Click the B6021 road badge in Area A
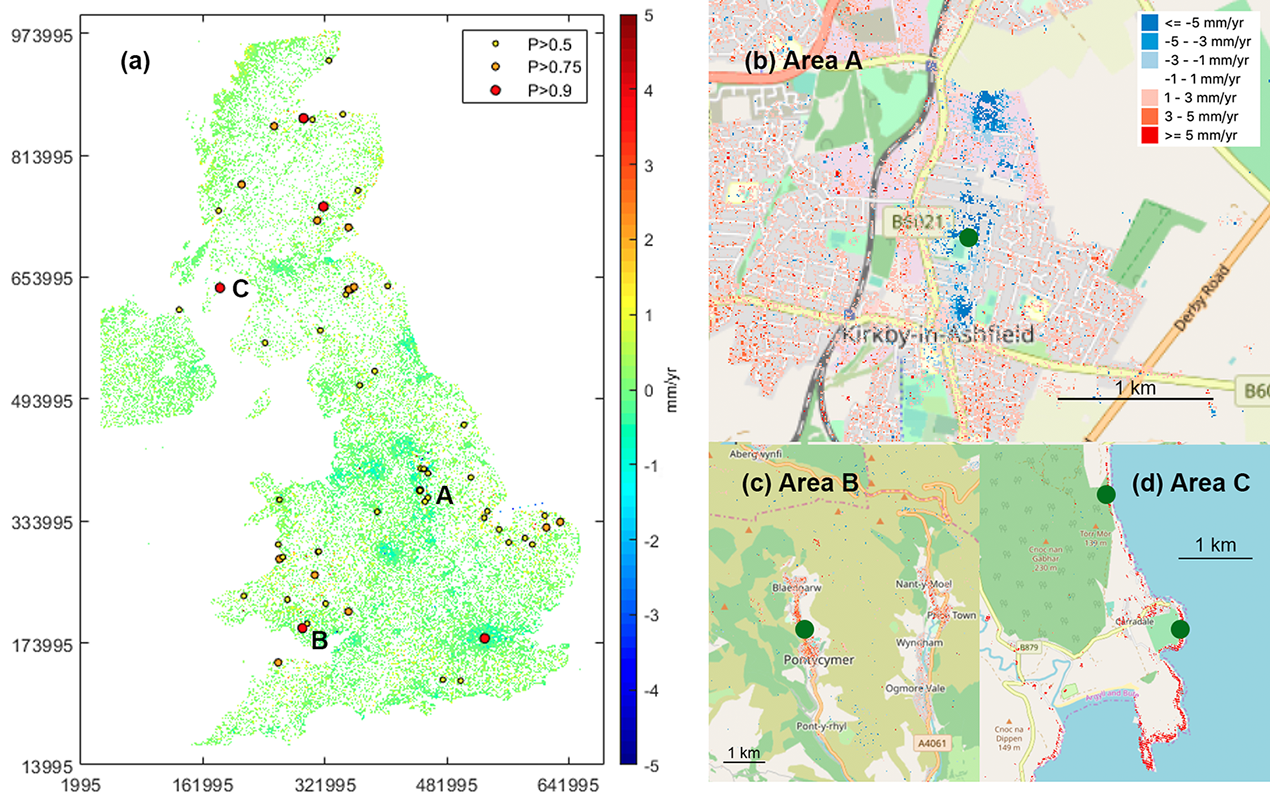The width and height of the screenshot is (1270, 800). 920,223
